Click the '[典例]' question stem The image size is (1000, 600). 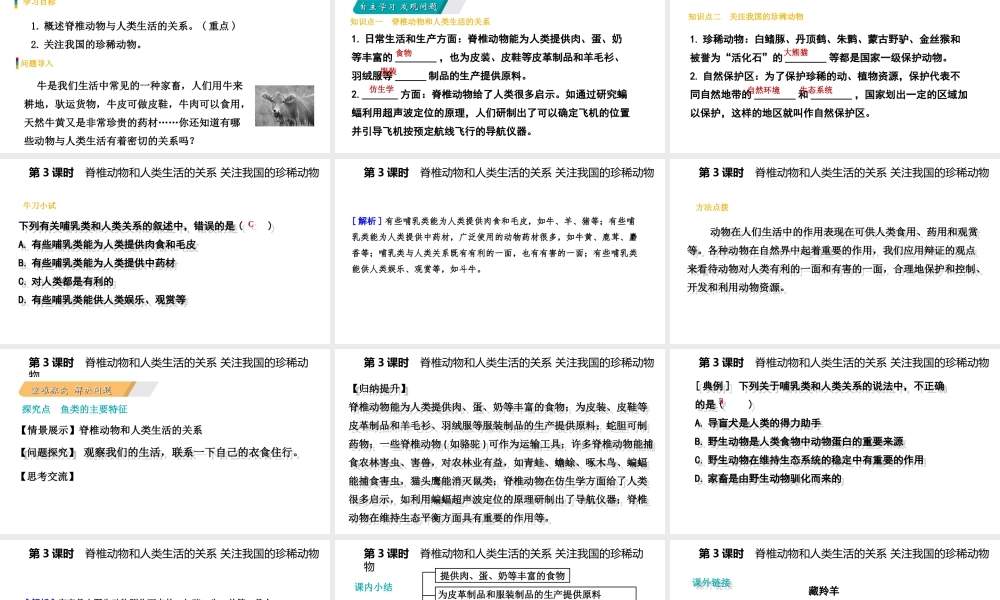(820, 395)
